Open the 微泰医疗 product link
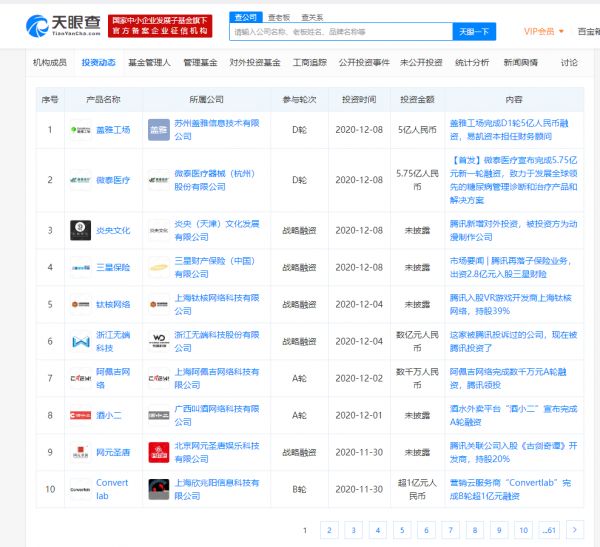The width and height of the screenshot is (600, 547). pyautogui.click(x=113, y=180)
